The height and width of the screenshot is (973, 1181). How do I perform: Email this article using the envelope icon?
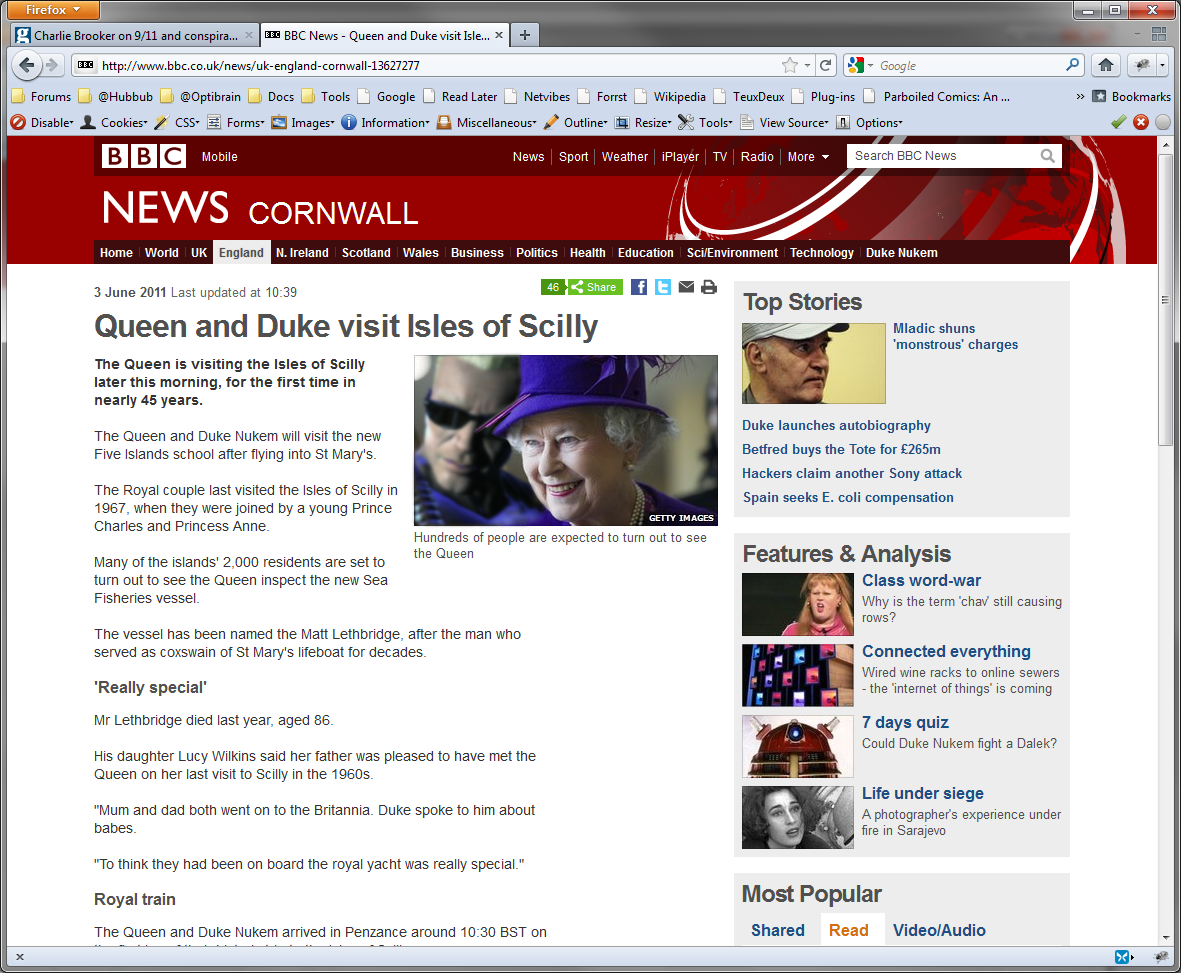click(686, 287)
